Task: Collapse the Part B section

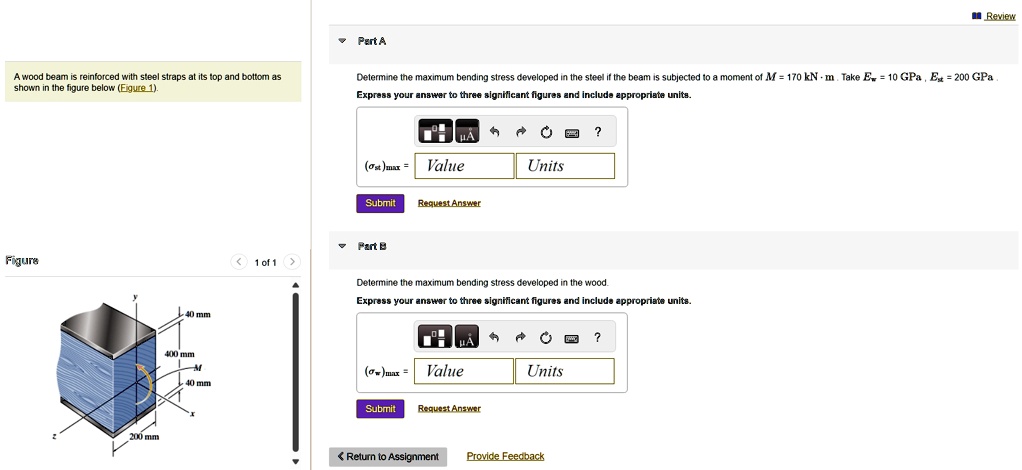Action: [342, 246]
